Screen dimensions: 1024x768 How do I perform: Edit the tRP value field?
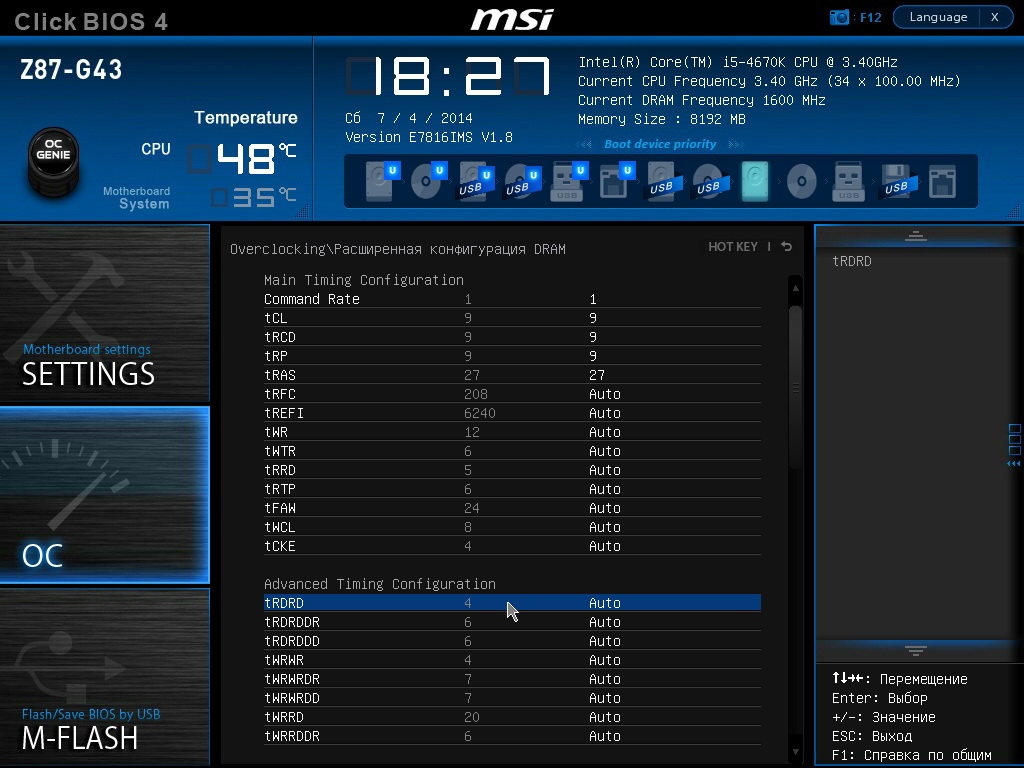(593, 356)
